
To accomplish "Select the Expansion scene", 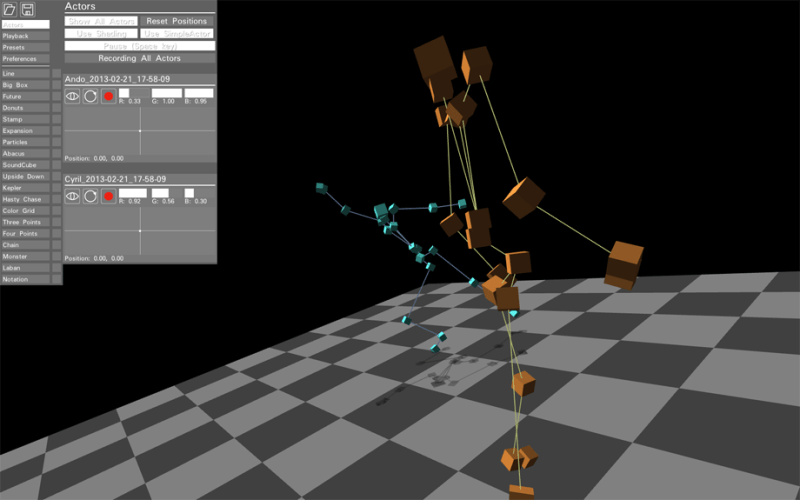I will 26,131.
